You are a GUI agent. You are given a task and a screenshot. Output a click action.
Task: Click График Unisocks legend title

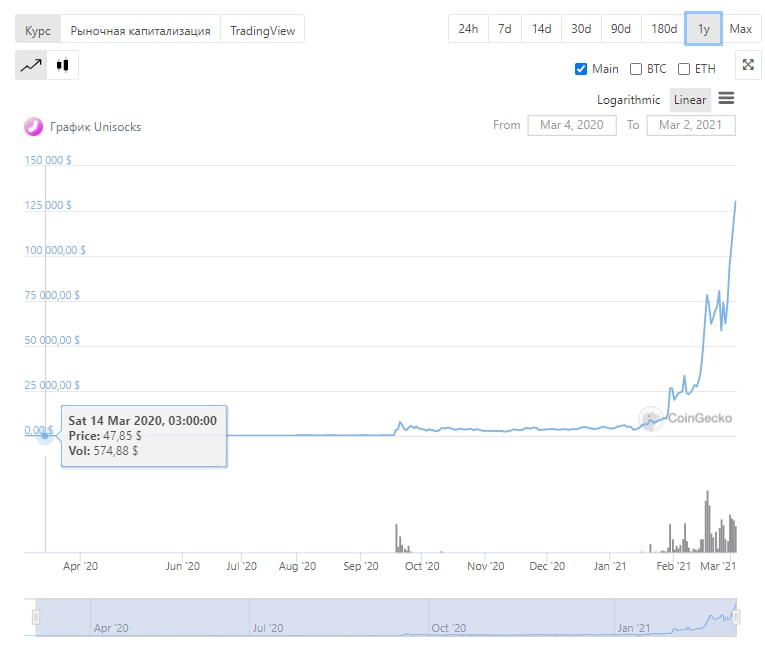[x=96, y=127]
